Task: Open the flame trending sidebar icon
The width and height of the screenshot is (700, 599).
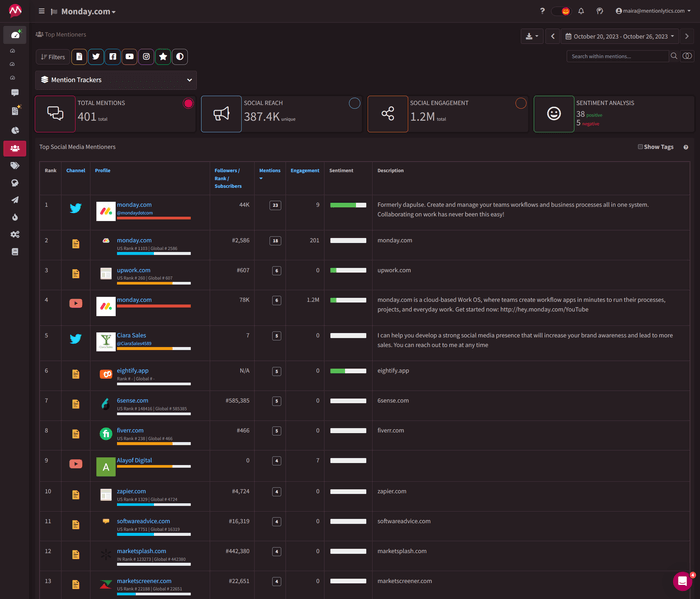Action: click(x=15, y=217)
